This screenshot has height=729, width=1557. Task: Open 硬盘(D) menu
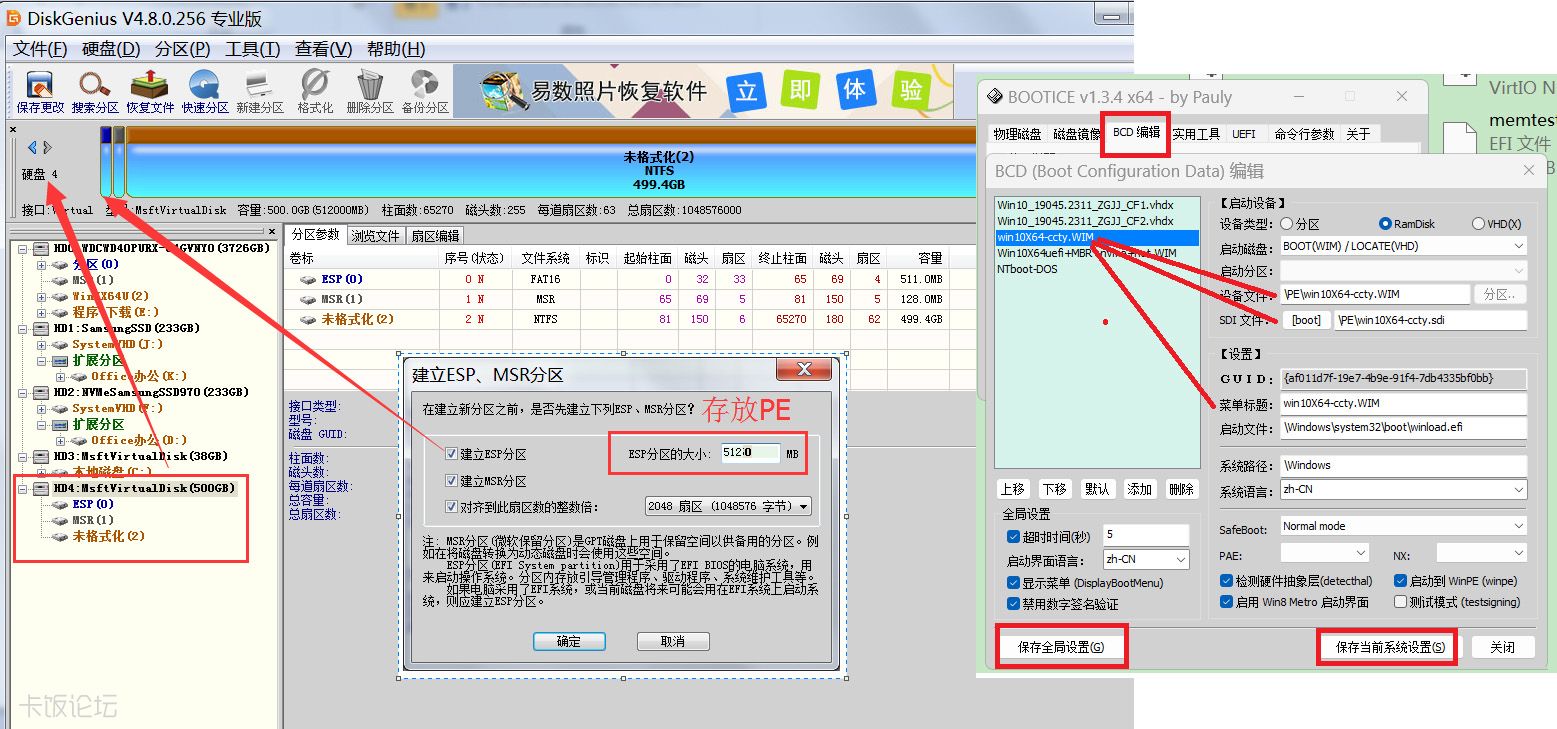(x=111, y=49)
